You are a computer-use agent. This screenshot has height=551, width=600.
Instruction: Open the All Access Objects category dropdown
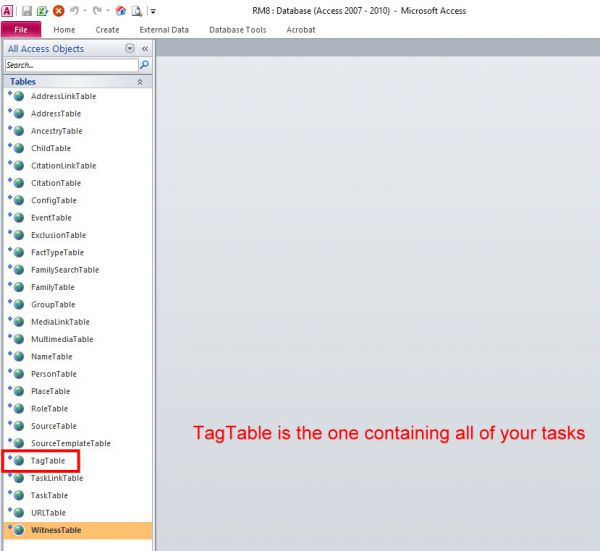tap(130, 48)
